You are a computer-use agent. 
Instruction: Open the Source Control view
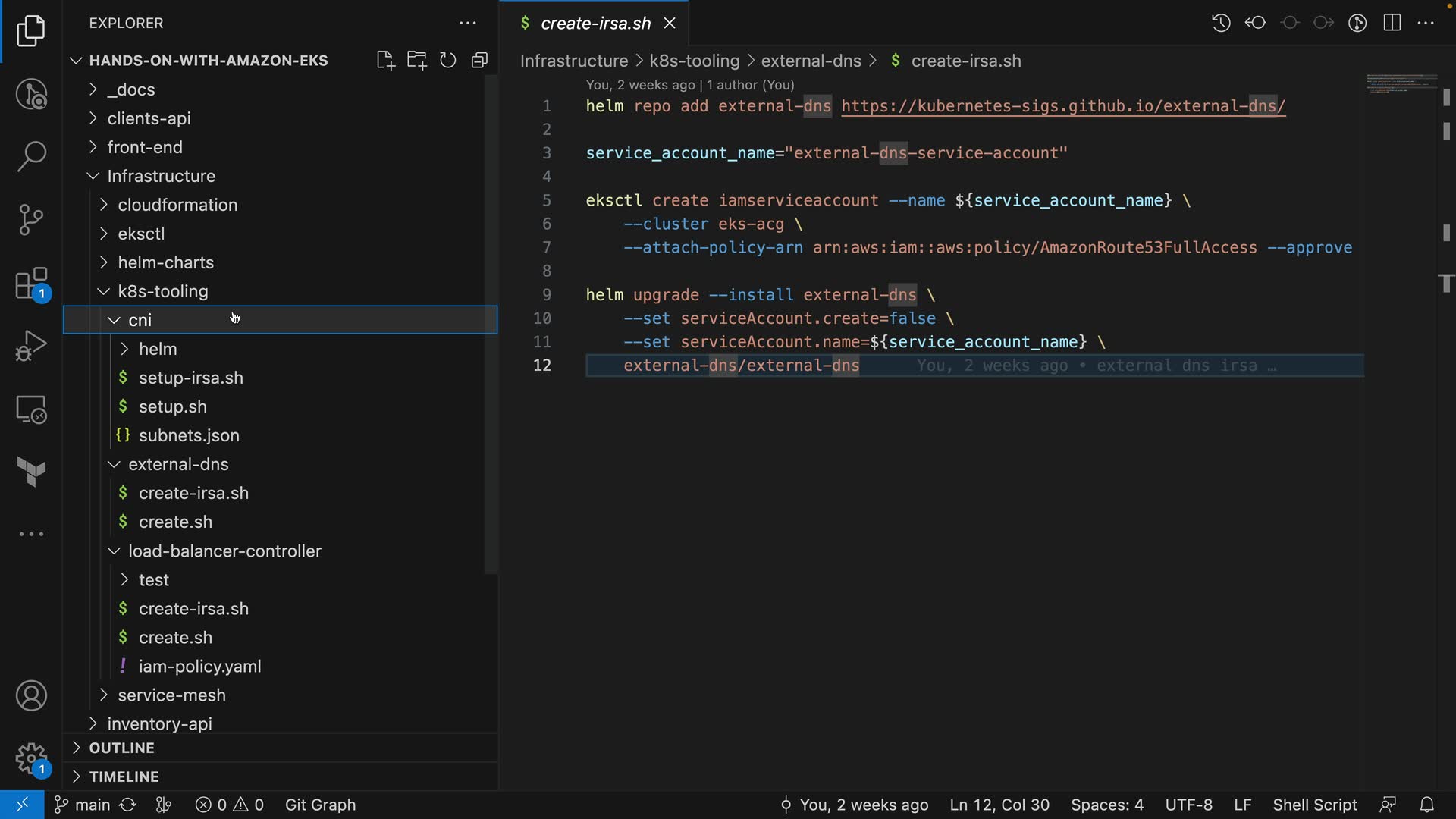31,220
